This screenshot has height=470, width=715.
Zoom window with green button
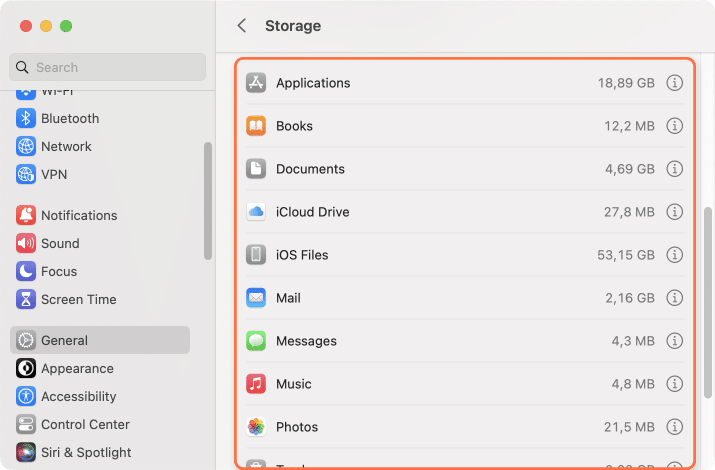click(x=66, y=26)
